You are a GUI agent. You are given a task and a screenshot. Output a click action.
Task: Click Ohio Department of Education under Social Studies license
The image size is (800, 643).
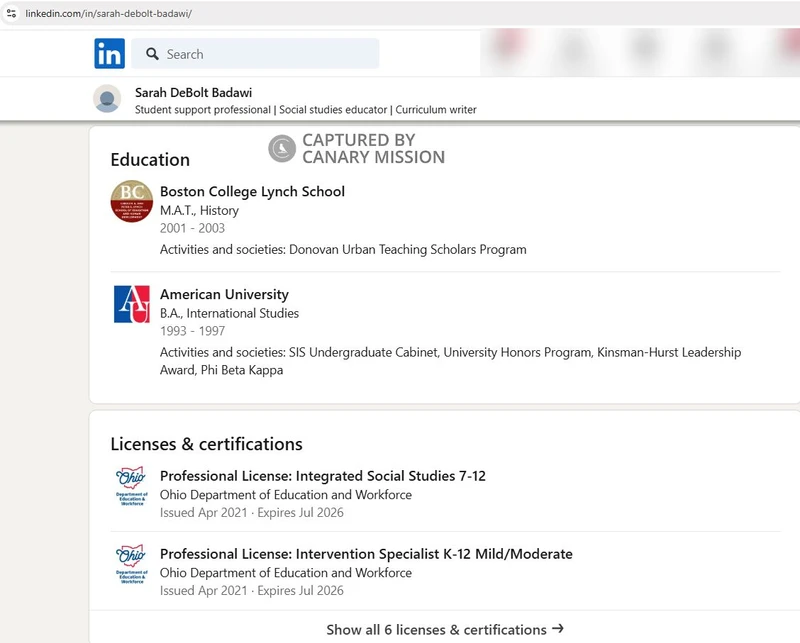pos(286,495)
